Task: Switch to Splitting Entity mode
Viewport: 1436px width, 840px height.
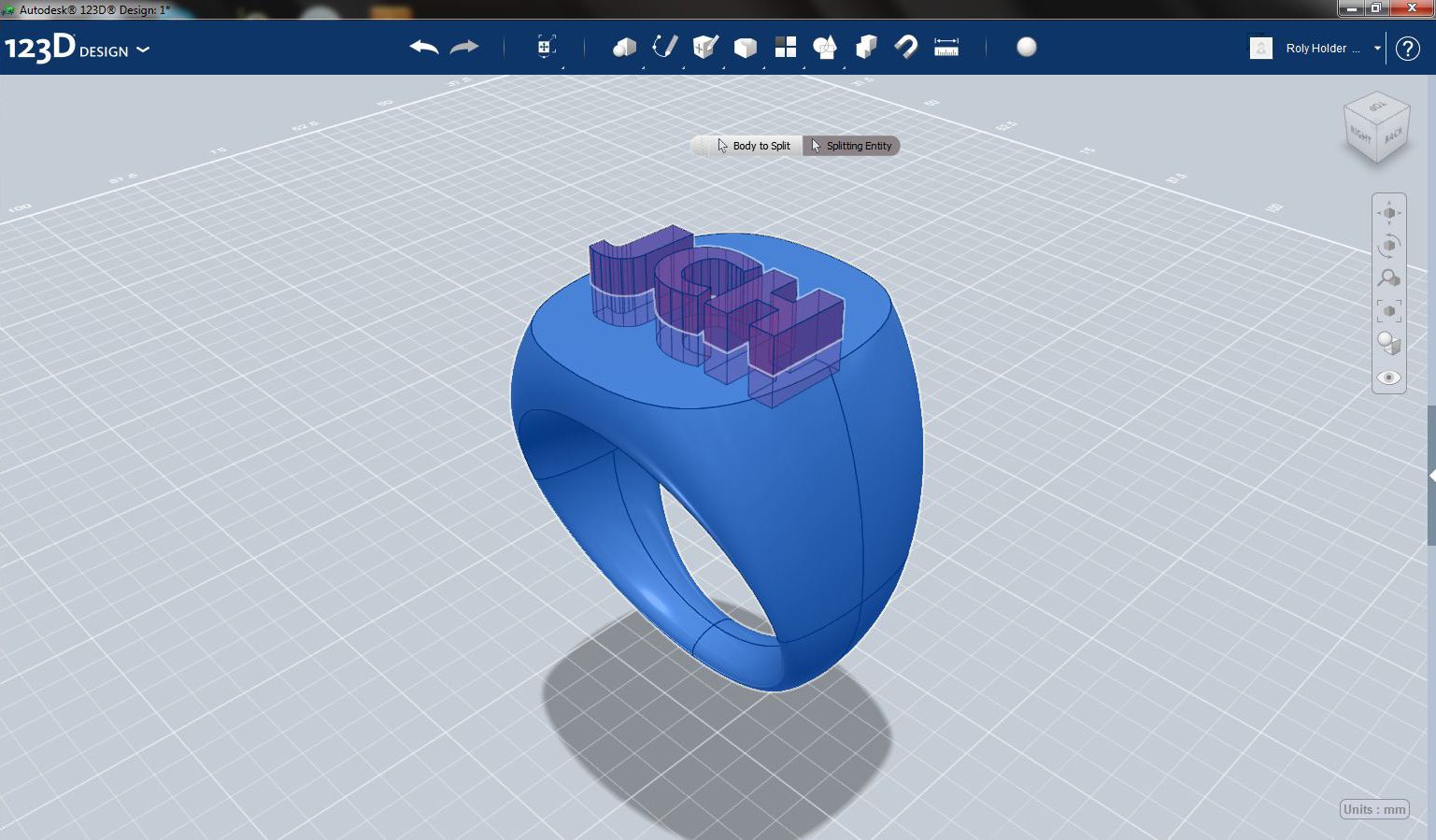Action: [851, 146]
